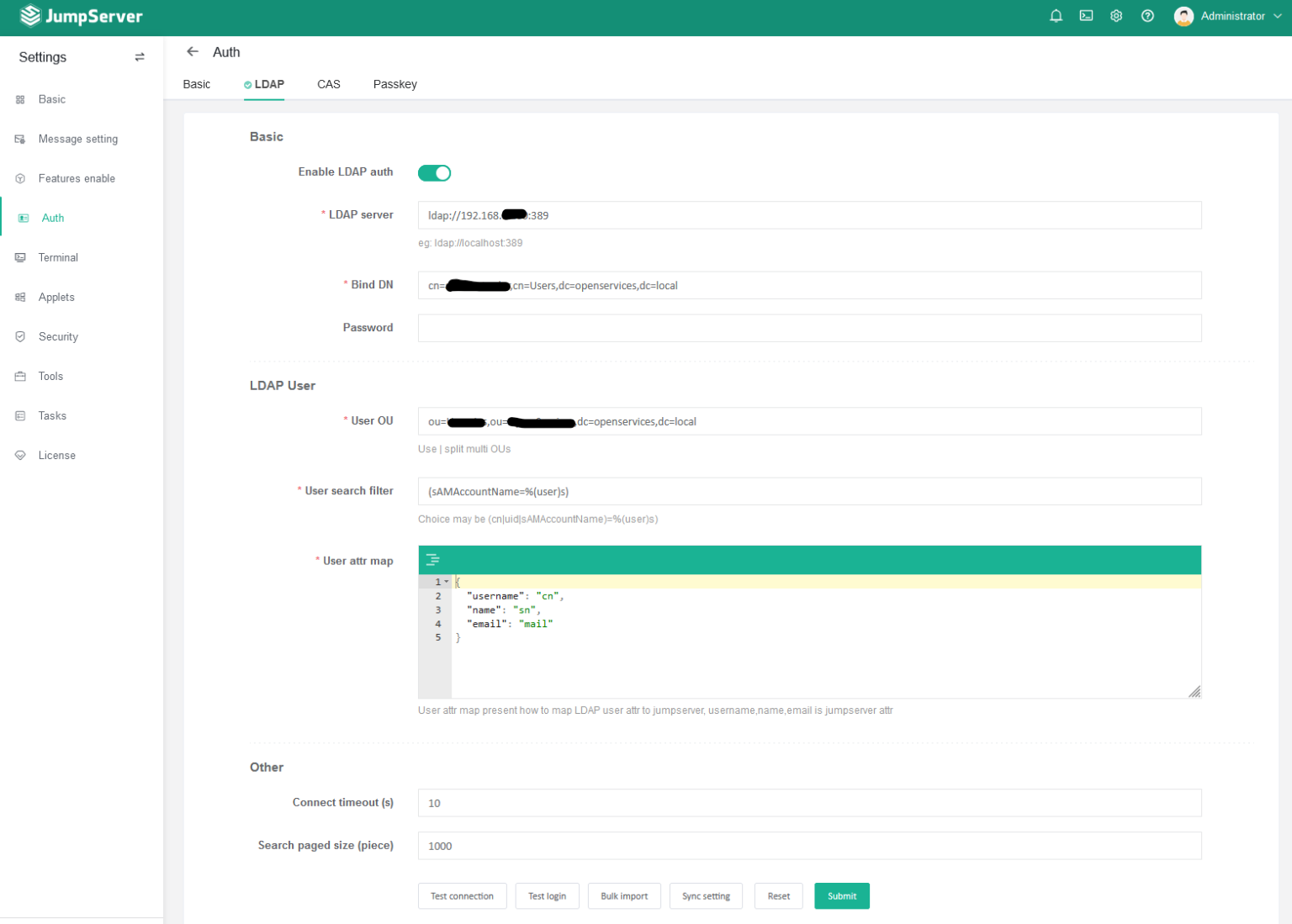This screenshot has width=1292, height=924.
Task: Click the User OU input field
Action: (809, 421)
